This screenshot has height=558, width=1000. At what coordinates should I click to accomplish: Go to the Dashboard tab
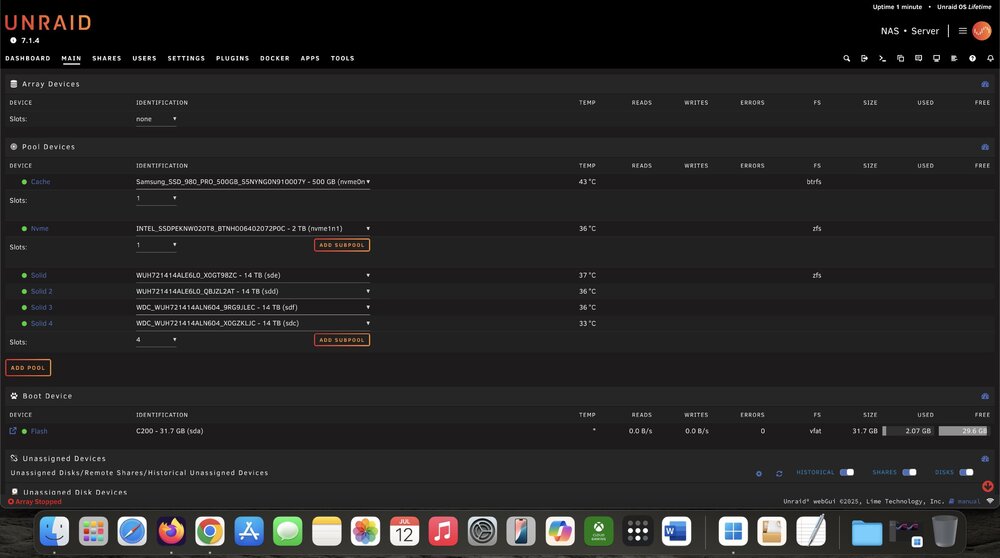28,58
